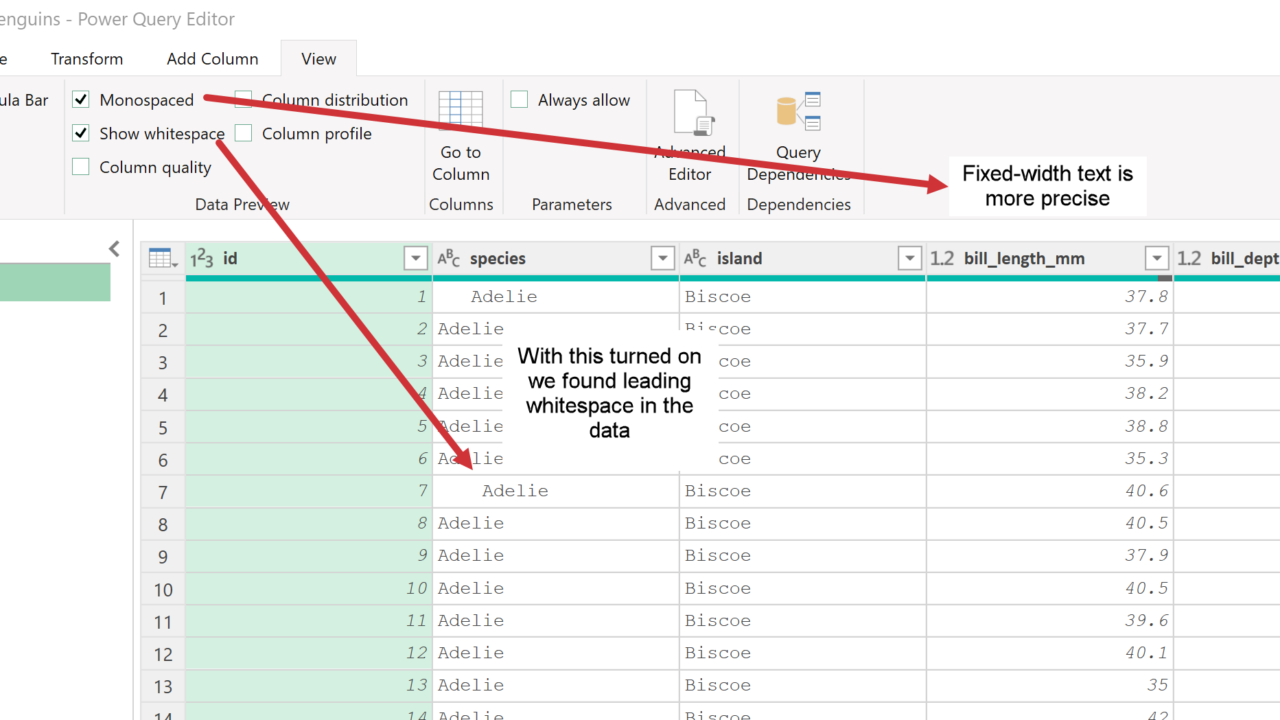The image size is (1280, 720).
Task: Open the id column filter dropdown
Action: click(416, 259)
